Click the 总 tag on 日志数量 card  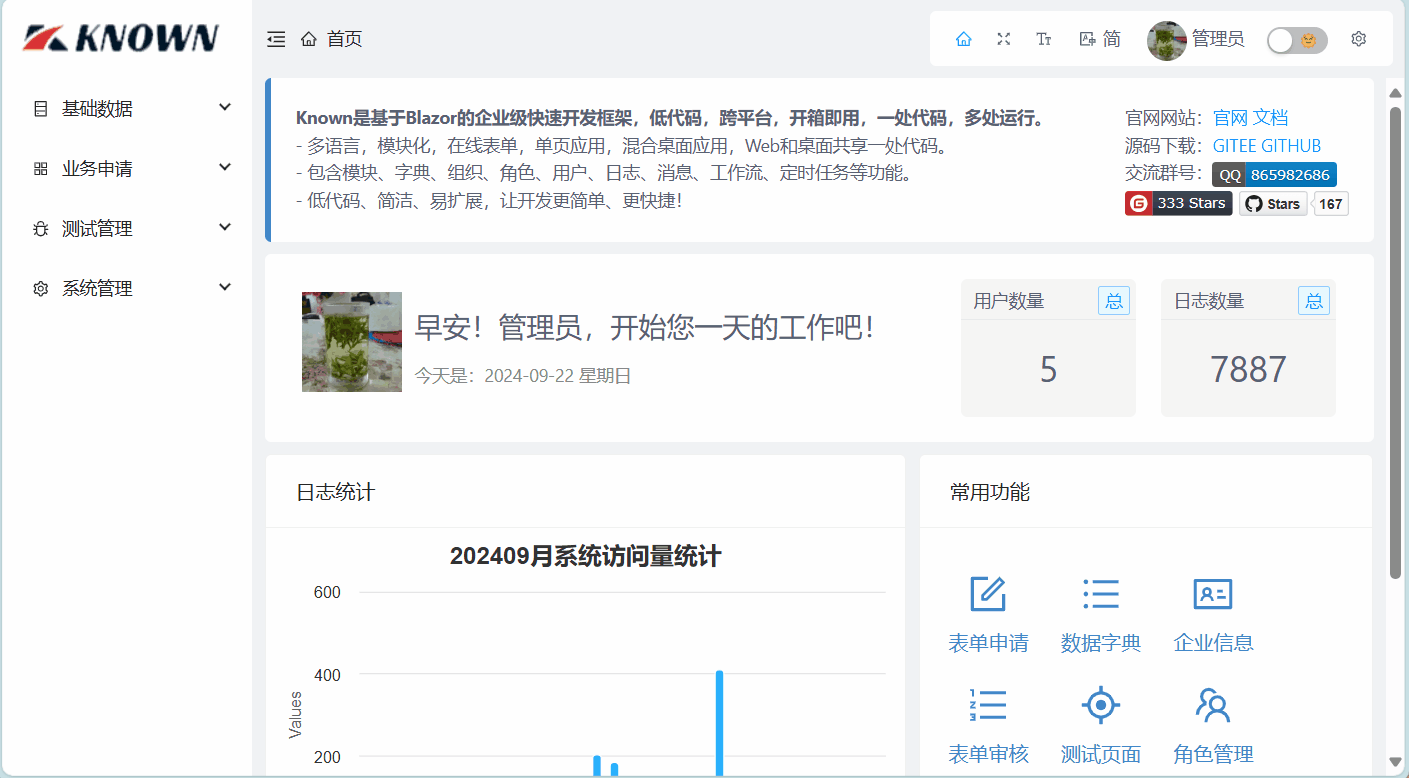click(x=1314, y=301)
